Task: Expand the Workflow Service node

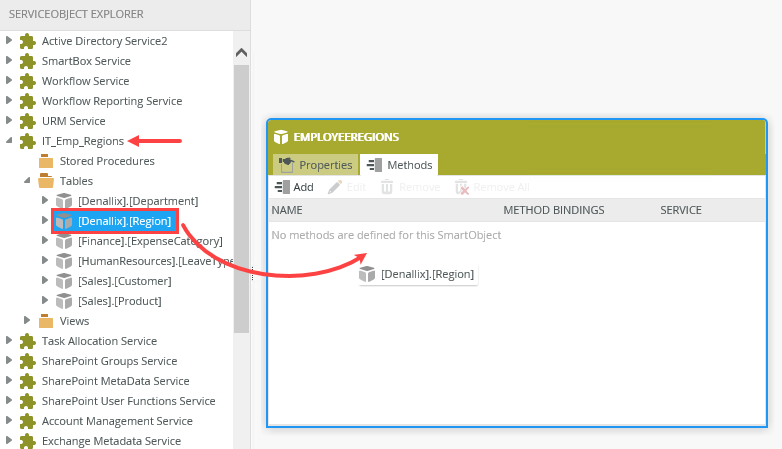Action: (8, 80)
